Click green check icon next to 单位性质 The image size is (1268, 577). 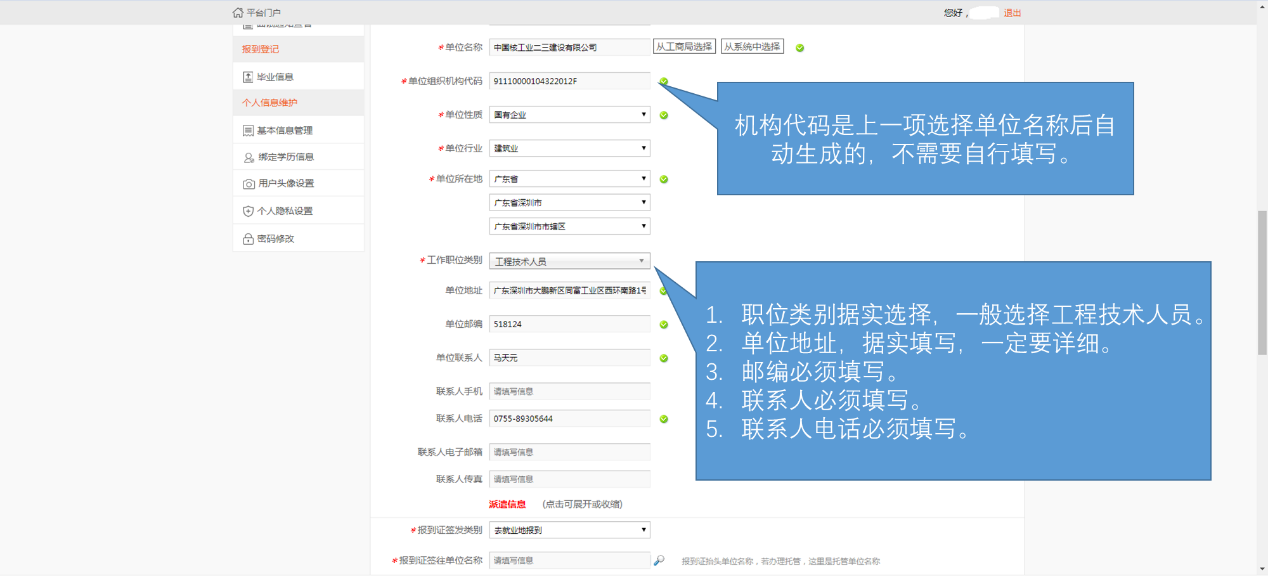[x=663, y=115]
